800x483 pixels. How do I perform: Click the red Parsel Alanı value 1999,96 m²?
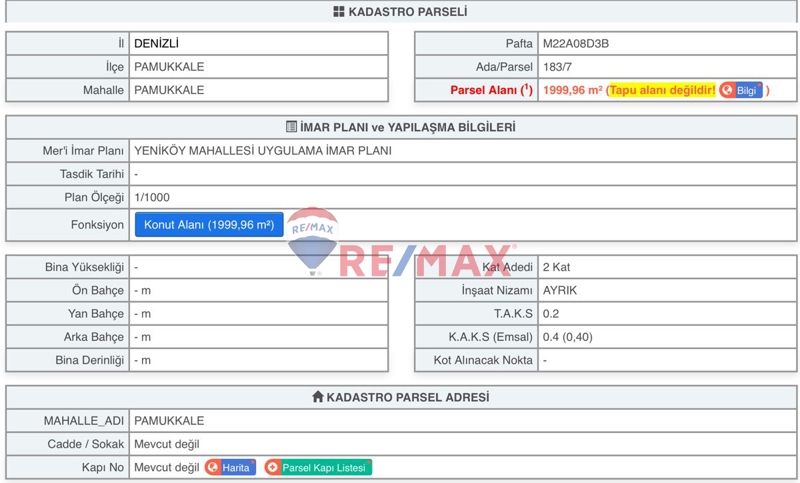[x=572, y=90]
